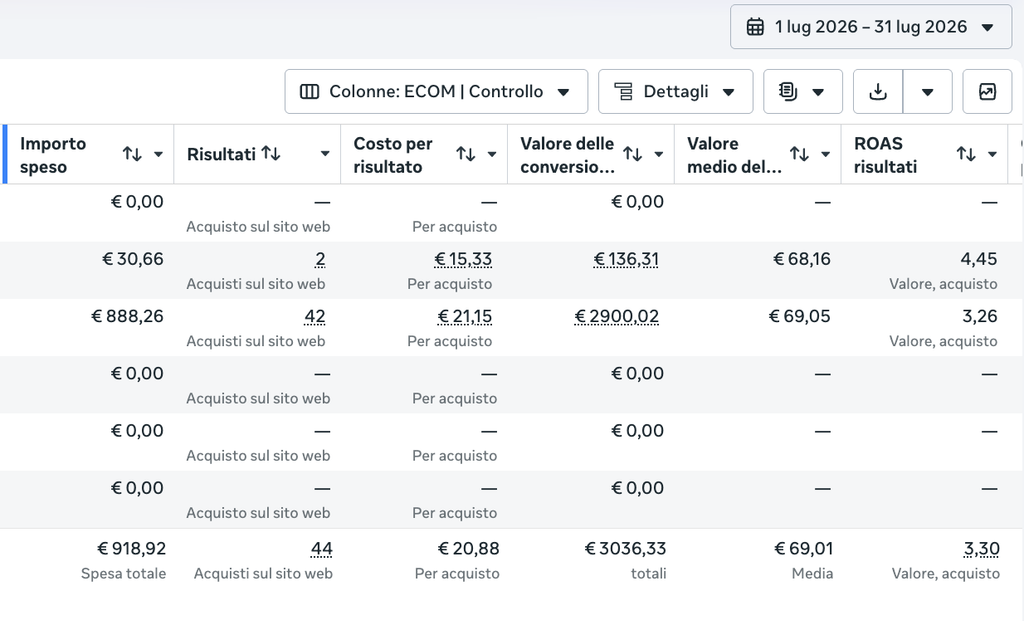This screenshot has height=621, width=1024.
Task: Sort by Importo speso arrows
Action: click(x=133, y=154)
